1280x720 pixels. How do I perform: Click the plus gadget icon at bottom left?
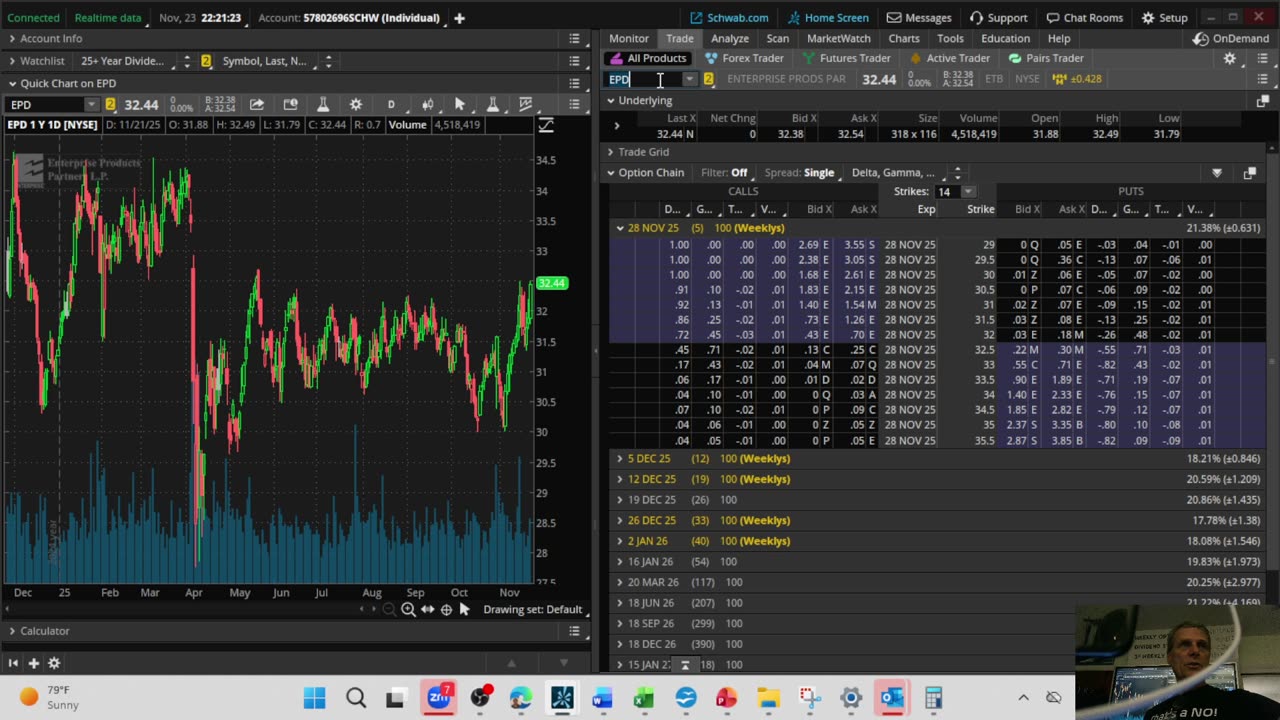pos(33,663)
